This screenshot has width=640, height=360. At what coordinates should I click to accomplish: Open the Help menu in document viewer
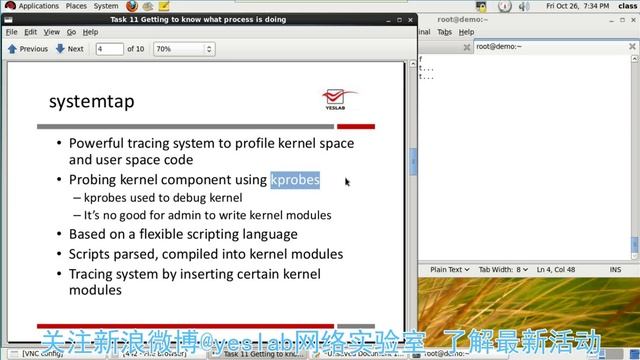(x=90, y=32)
